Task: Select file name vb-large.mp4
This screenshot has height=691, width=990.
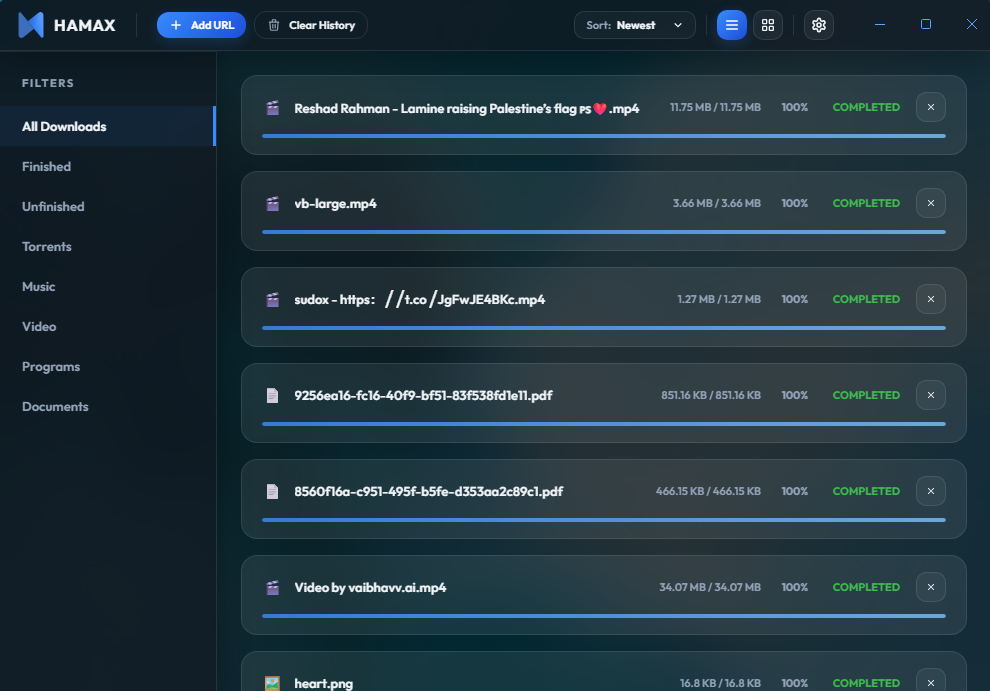Action: pos(335,203)
